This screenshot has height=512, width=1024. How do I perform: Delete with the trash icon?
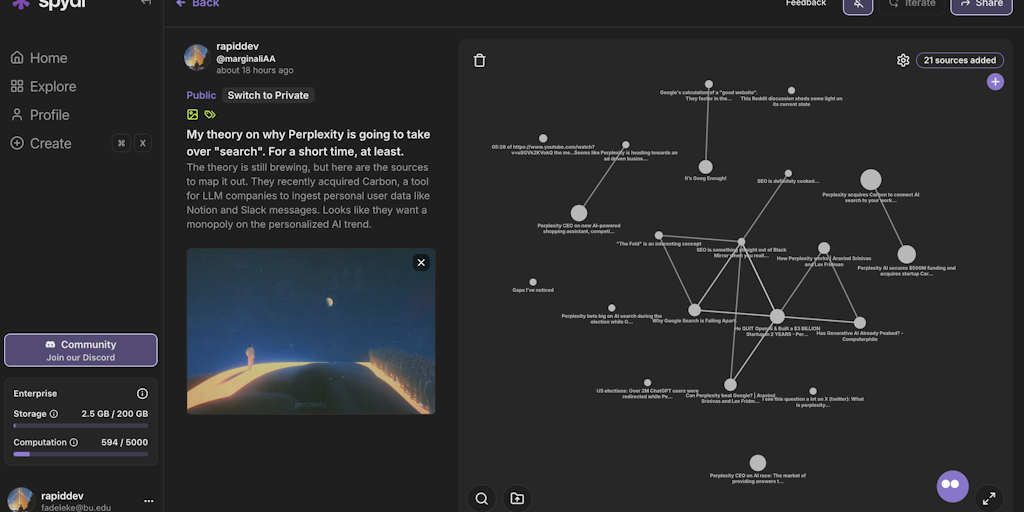click(x=479, y=60)
